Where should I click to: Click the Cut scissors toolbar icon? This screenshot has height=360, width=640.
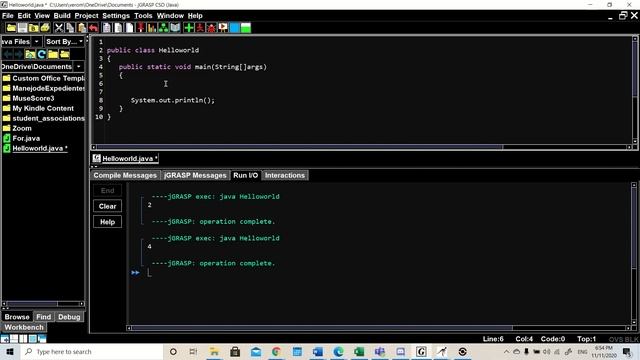coord(59,28)
